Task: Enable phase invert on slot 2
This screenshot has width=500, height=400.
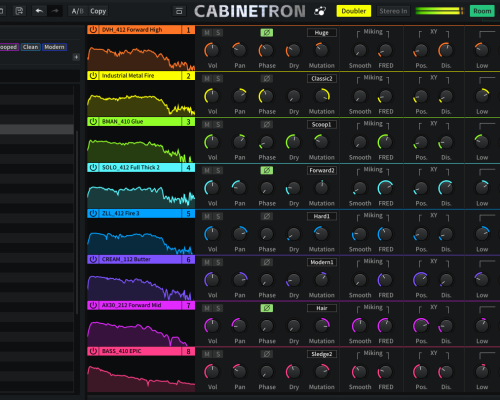Action: point(267,79)
